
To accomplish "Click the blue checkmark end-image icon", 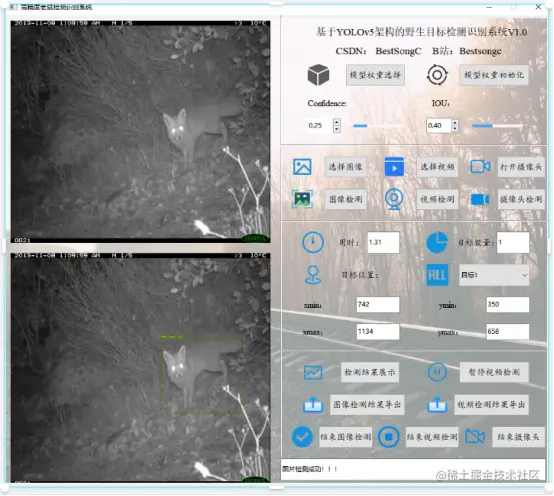I will pos(302,437).
